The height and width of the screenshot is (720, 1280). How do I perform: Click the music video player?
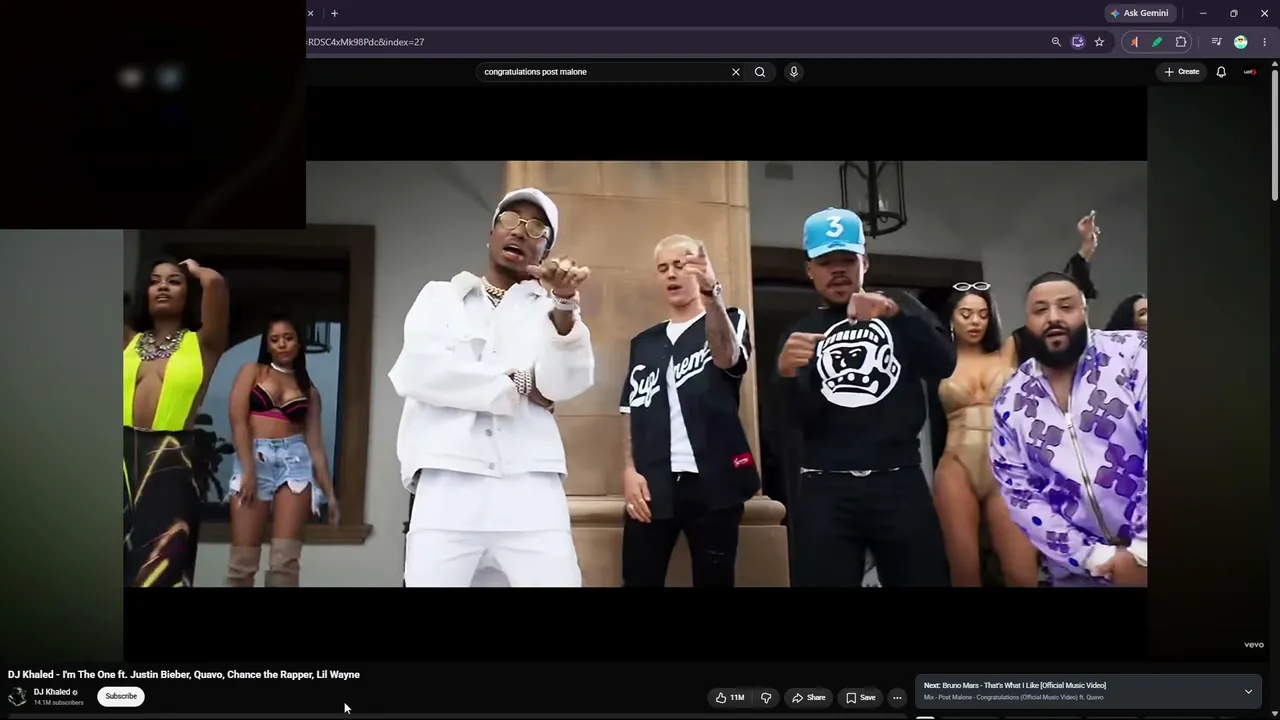635,374
